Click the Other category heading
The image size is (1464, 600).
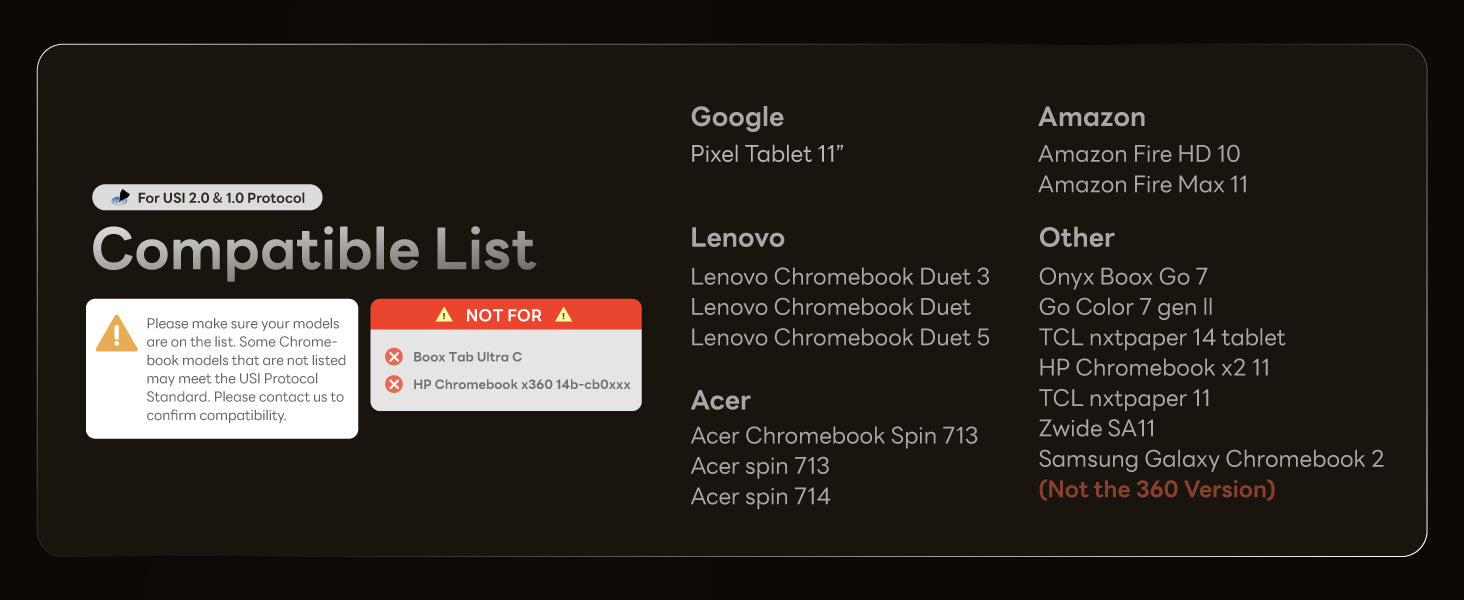tap(1077, 238)
